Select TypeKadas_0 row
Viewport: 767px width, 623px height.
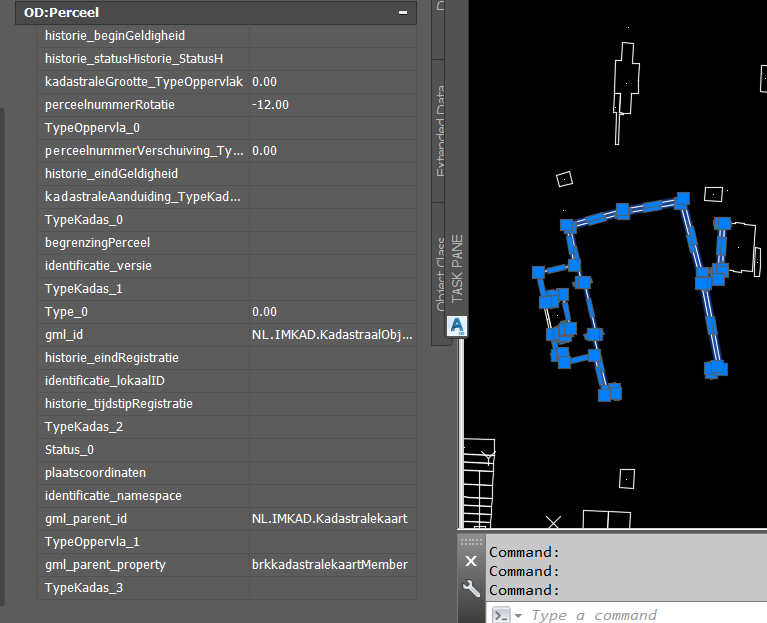(x=226, y=220)
